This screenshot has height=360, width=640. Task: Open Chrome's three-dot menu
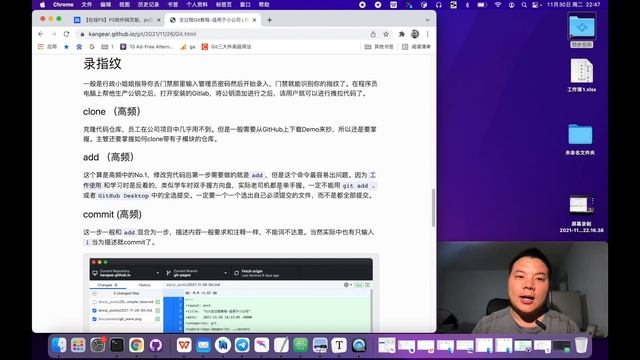click(x=427, y=34)
